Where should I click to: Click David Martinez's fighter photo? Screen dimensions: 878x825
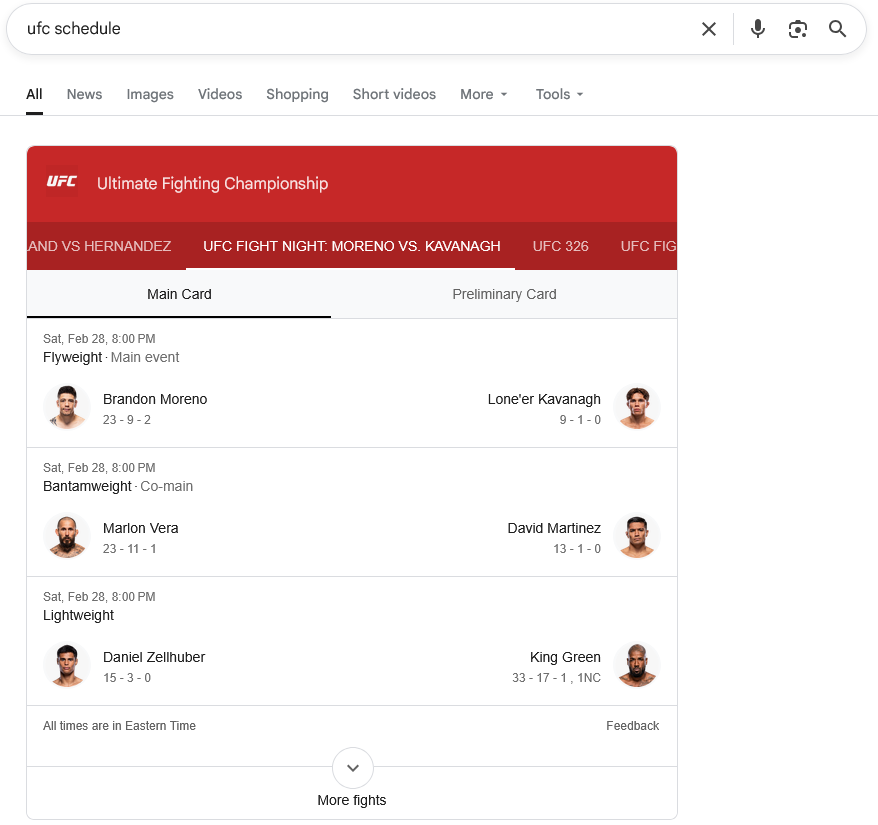(637, 536)
